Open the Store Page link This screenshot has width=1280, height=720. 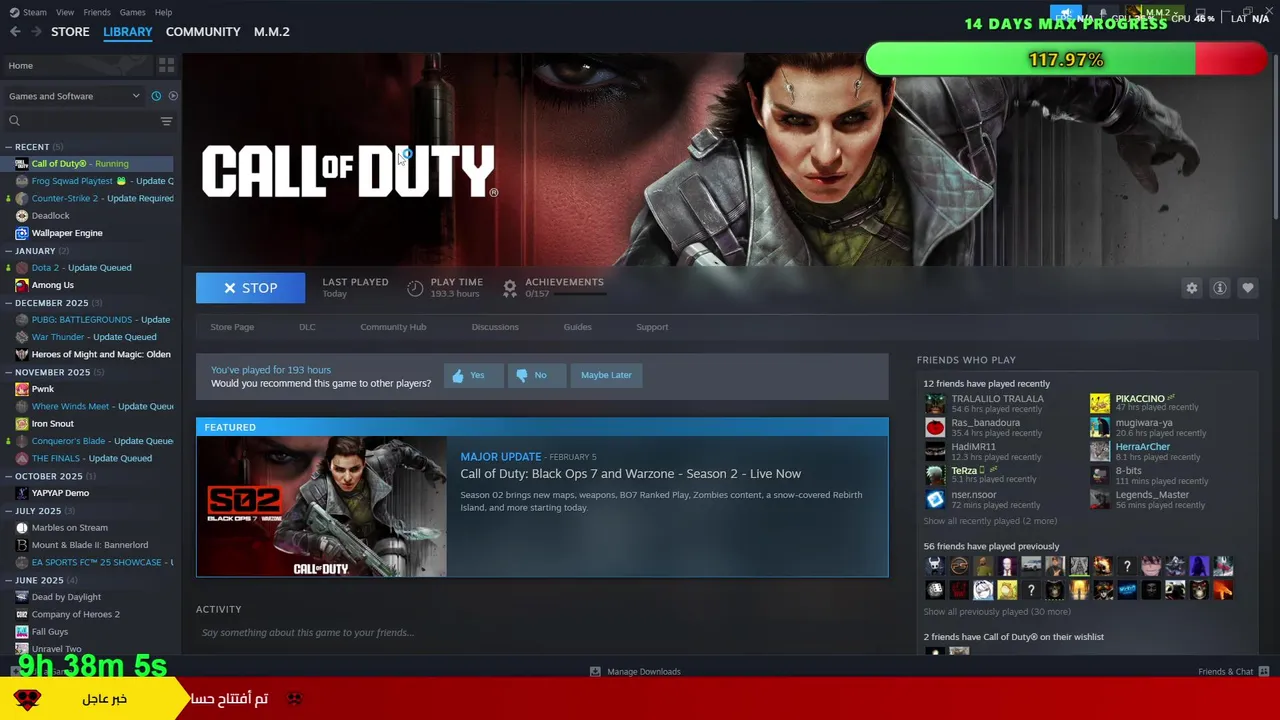[x=232, y=327]
